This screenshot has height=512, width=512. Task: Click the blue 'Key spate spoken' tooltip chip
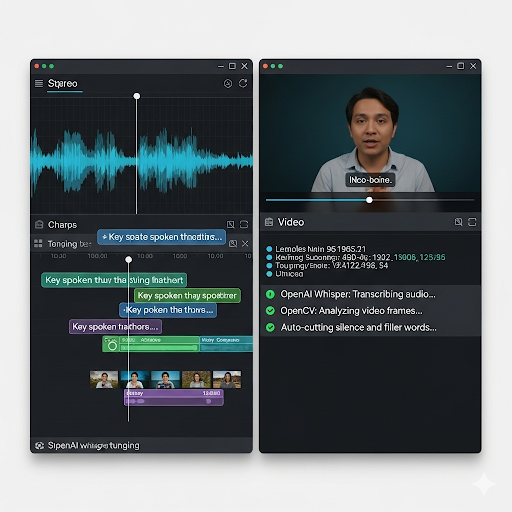pyautogui.click(x=162, y=237)
